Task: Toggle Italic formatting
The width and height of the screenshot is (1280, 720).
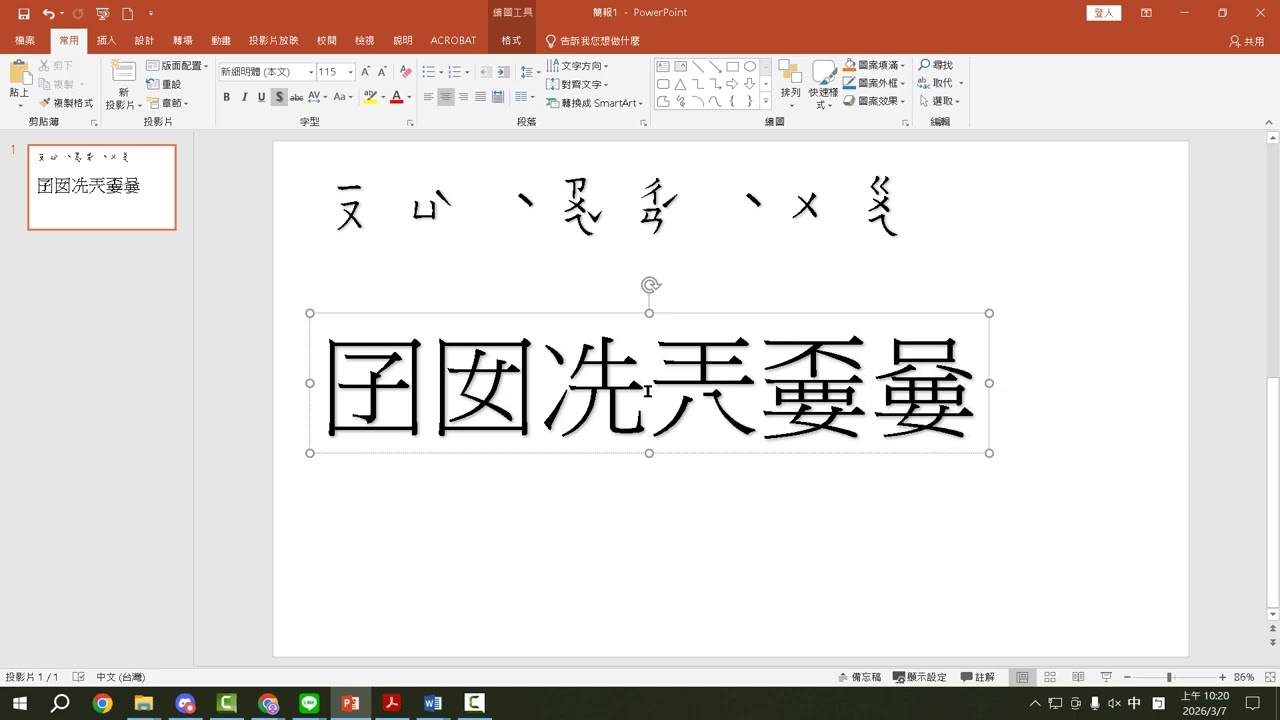Action: [x=244, y=97]
